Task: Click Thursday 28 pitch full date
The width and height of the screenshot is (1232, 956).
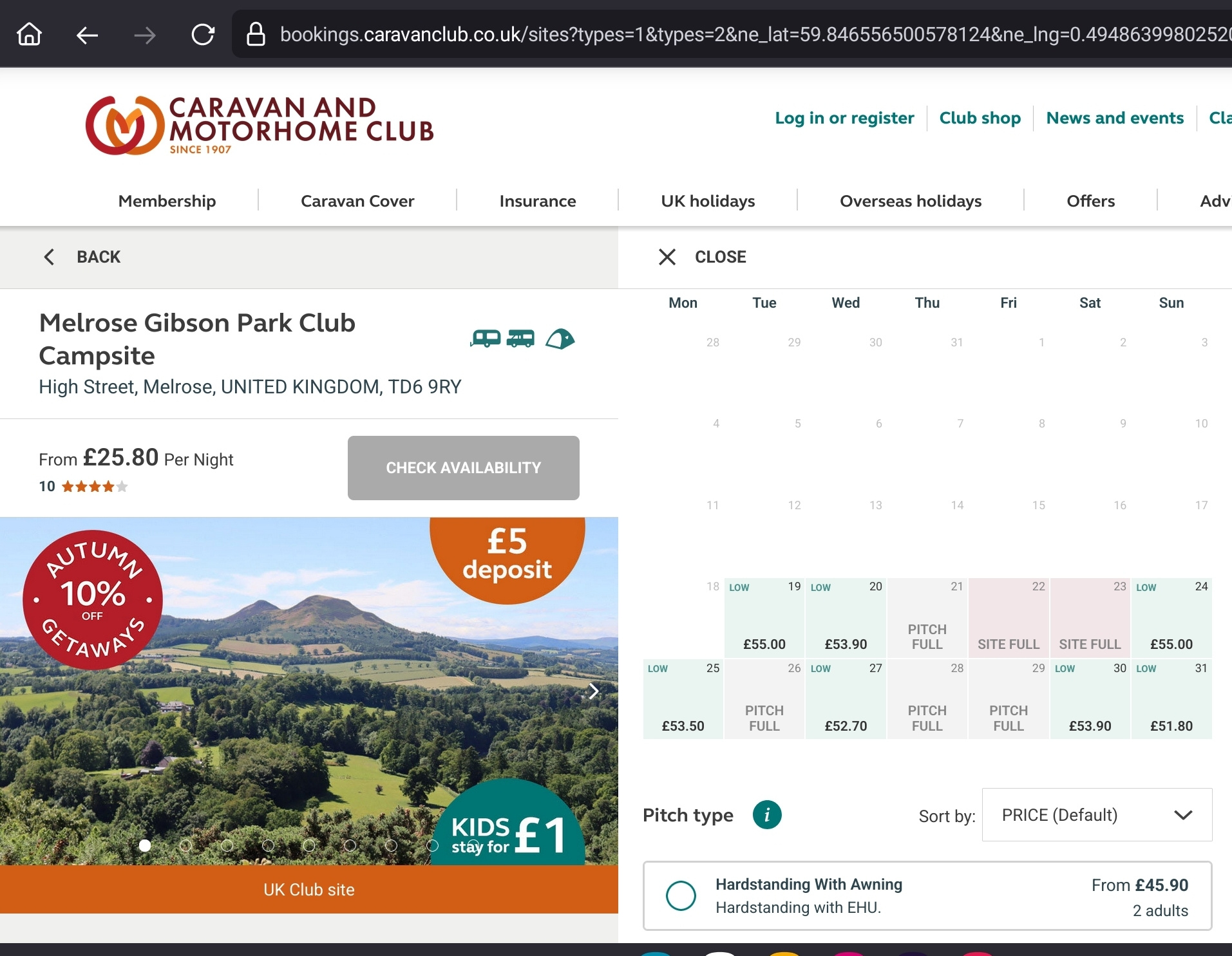Action: click(x=927, y=699)
